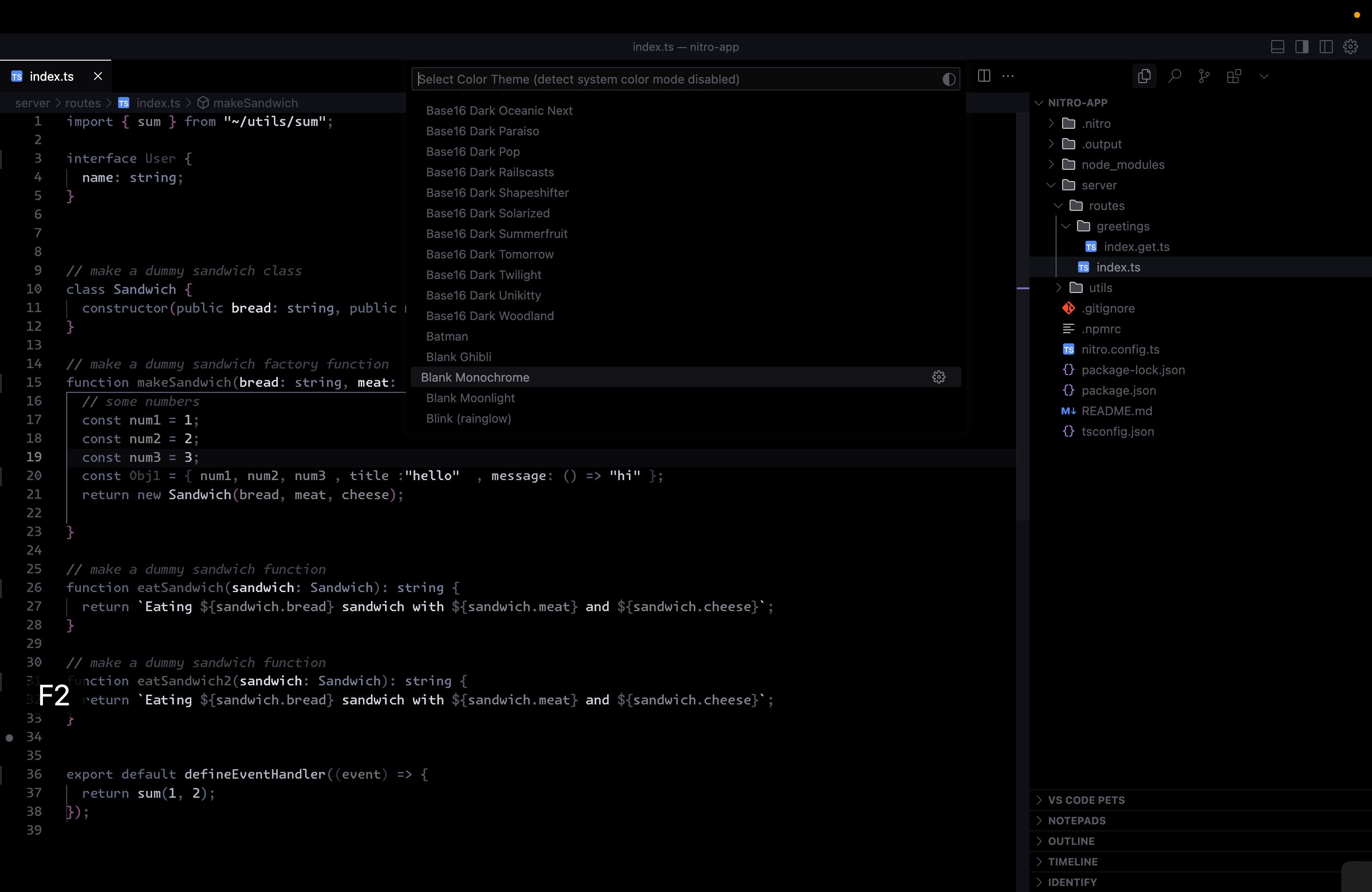Expand the utils folder
Image resolution: width=1372 pixels, height=892 pixels.
pos(1200,287)
